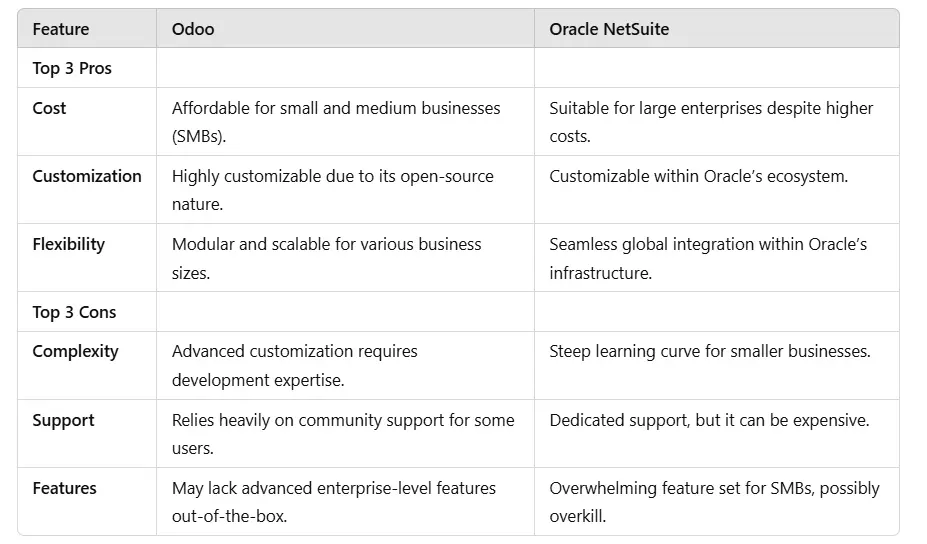Select the Odoo column header
Image resolution: width=927 pixels, height=544 pixels.
click(193, 29)
